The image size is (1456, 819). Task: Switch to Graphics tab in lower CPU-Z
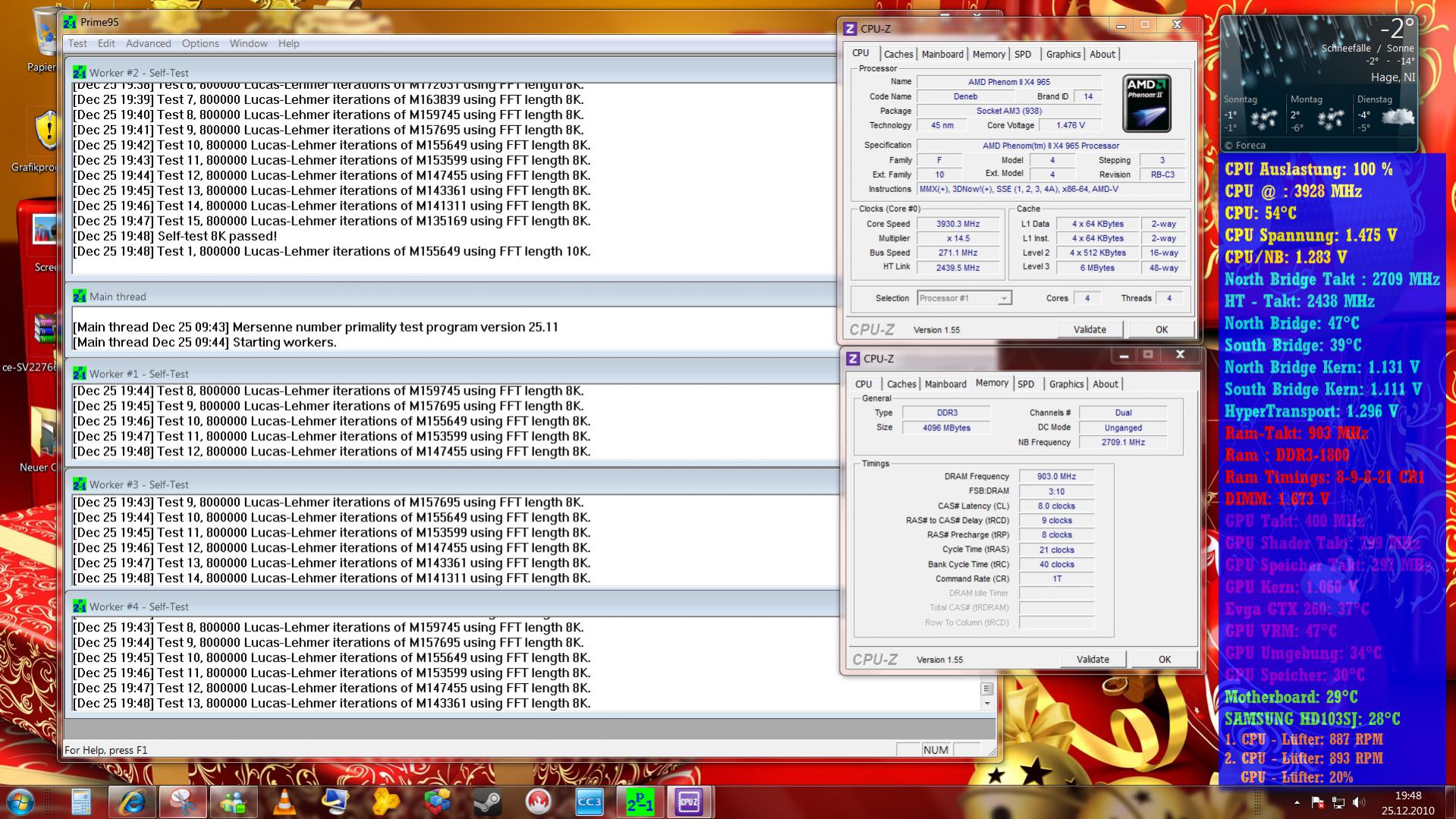click(1066, 384)
